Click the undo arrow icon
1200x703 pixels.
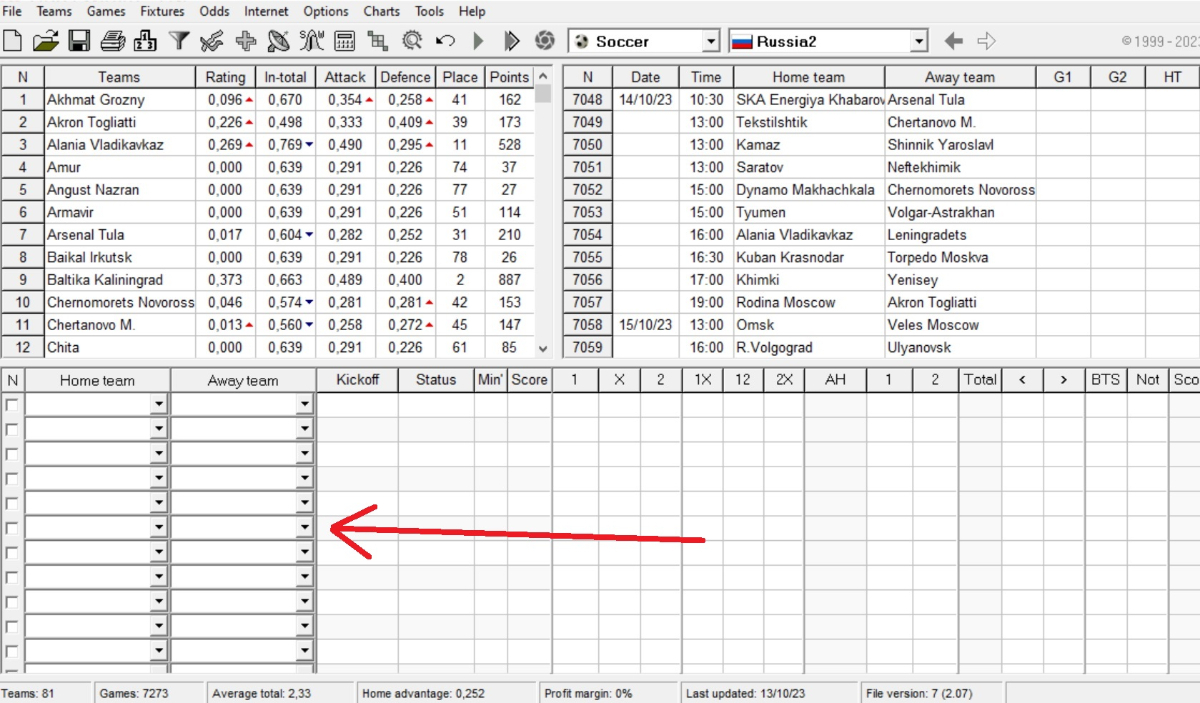click(x=445, y=41)
